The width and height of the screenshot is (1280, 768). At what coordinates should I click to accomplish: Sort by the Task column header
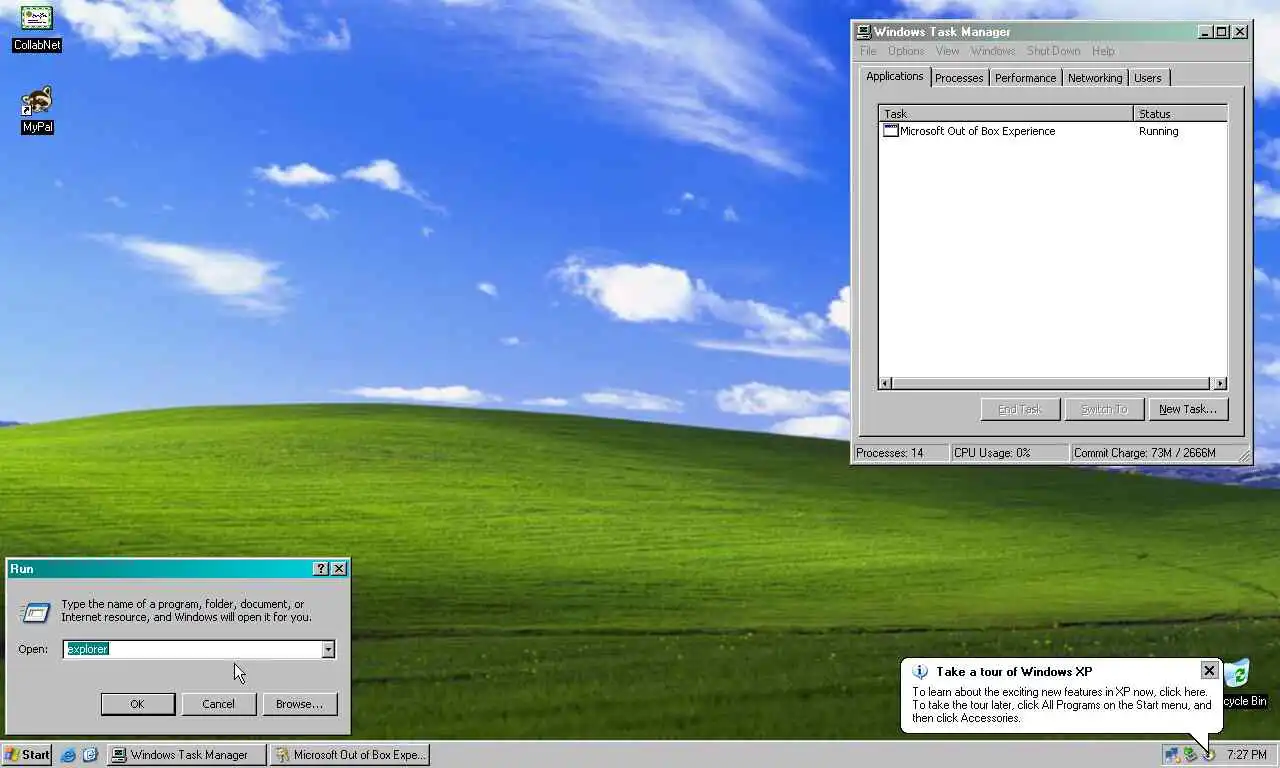[1006, 113]
